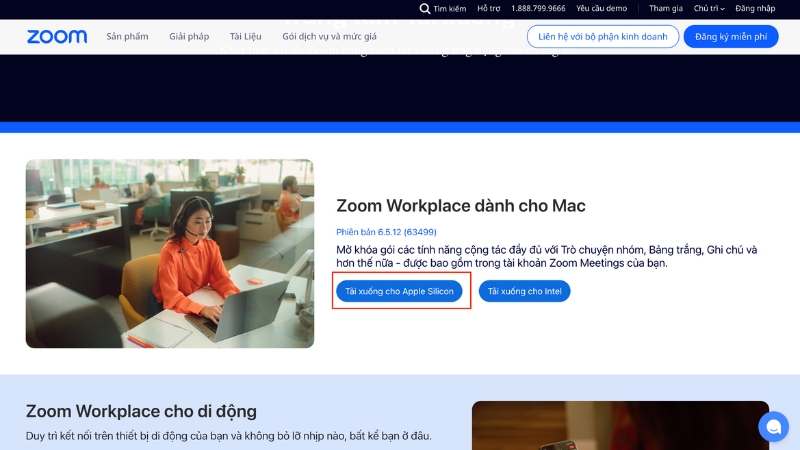Click Tải xuống cho Apple Silicon
800x450 pixels.
click(x=399, y=291)
